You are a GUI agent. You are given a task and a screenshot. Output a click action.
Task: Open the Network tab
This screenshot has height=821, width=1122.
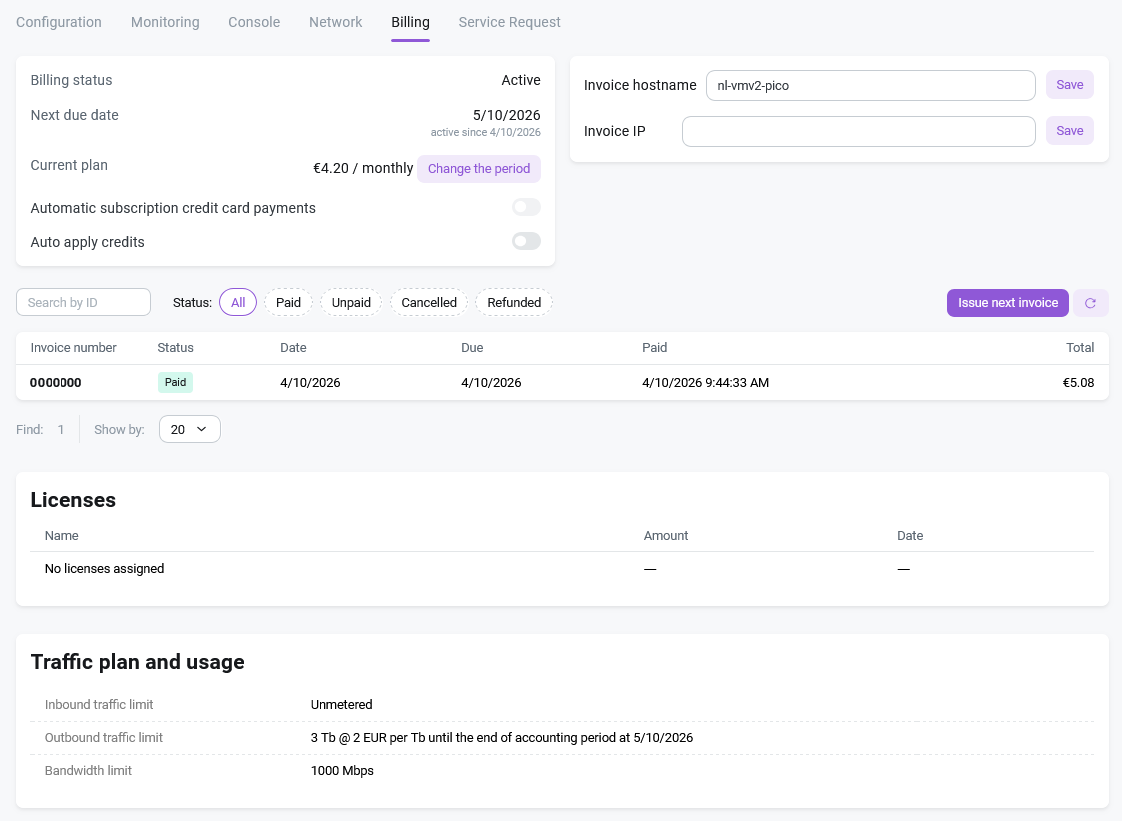coord(335,22)
